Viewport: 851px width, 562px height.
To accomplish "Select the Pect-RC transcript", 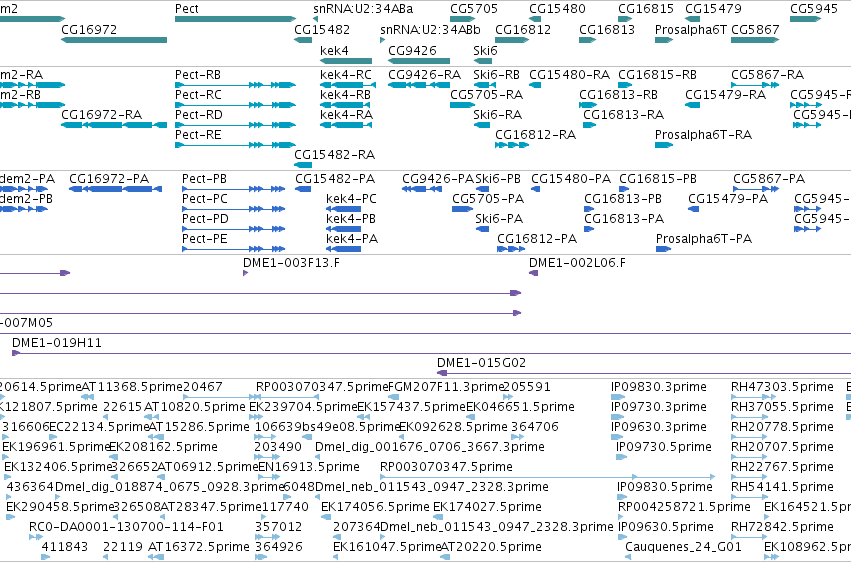I will [236, 105].
